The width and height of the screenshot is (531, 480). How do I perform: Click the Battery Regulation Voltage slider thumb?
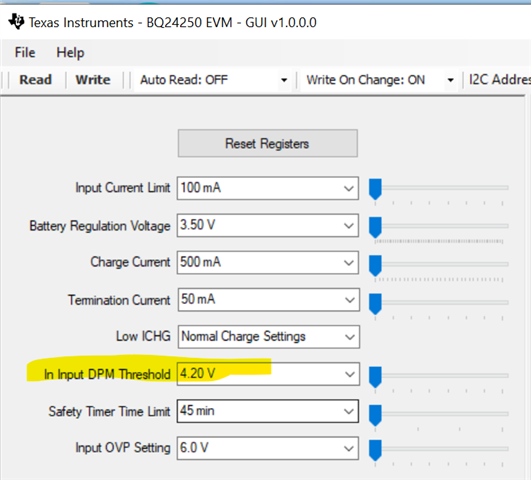click(375, 227)
